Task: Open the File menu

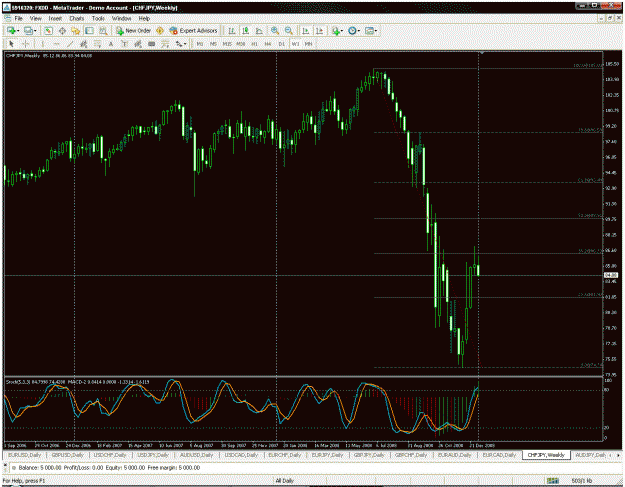Action: 18,18
